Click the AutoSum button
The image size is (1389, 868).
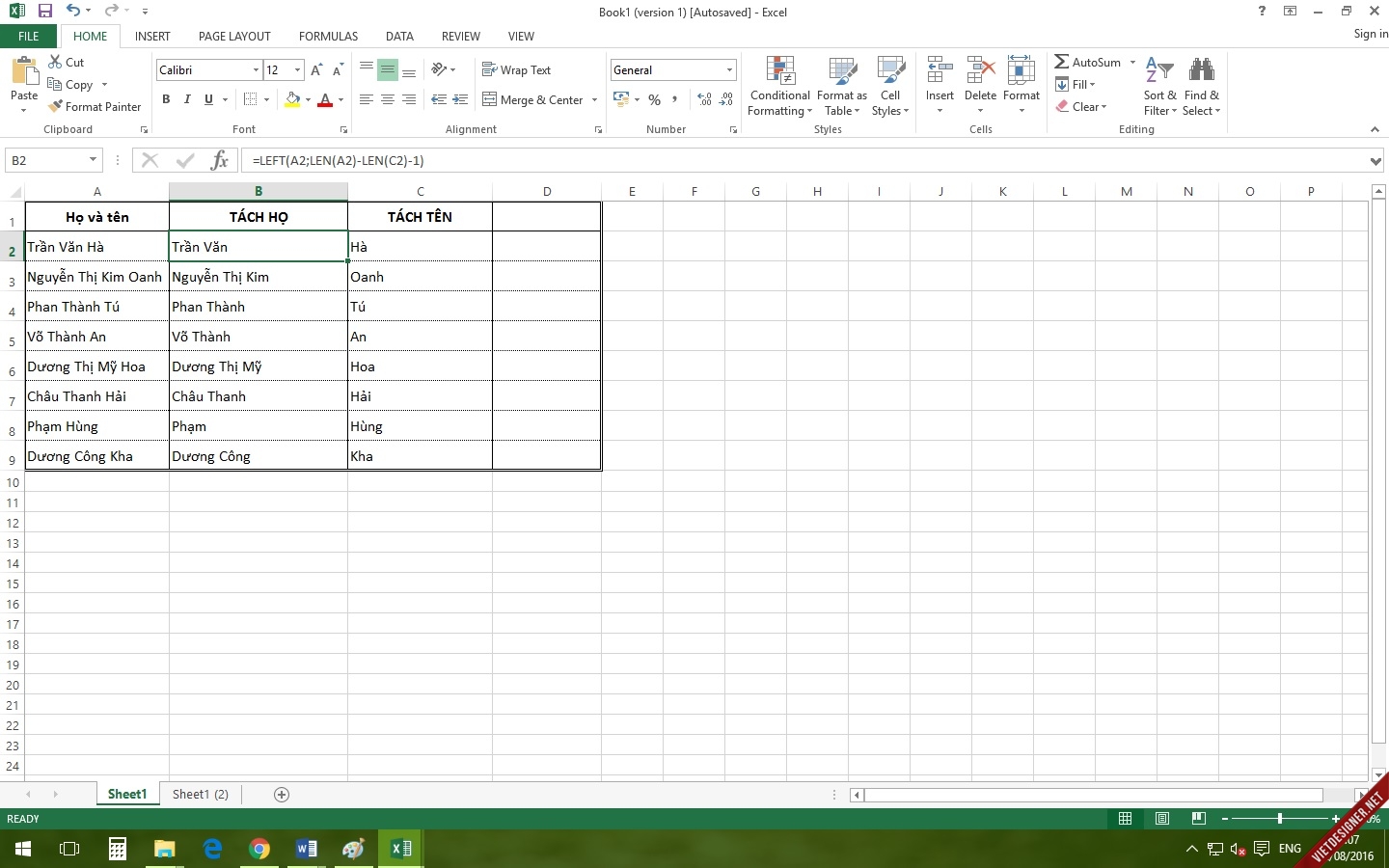pos(1087,62)
